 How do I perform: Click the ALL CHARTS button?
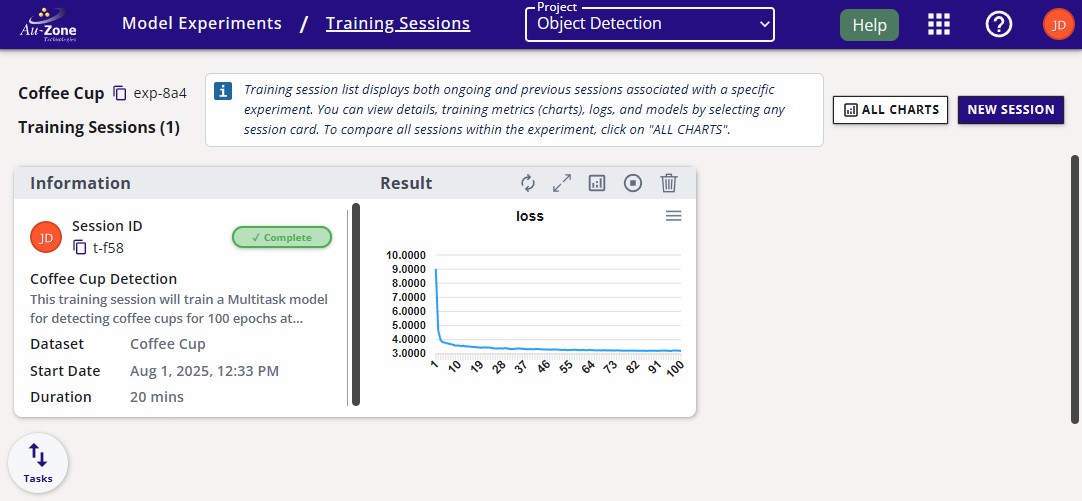(x=890, y=110)
